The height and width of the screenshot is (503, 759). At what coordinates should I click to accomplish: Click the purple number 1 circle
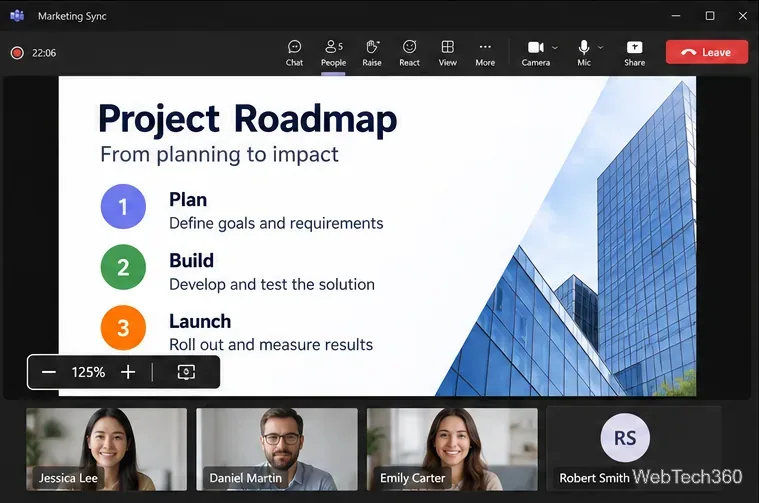[123, 206]
